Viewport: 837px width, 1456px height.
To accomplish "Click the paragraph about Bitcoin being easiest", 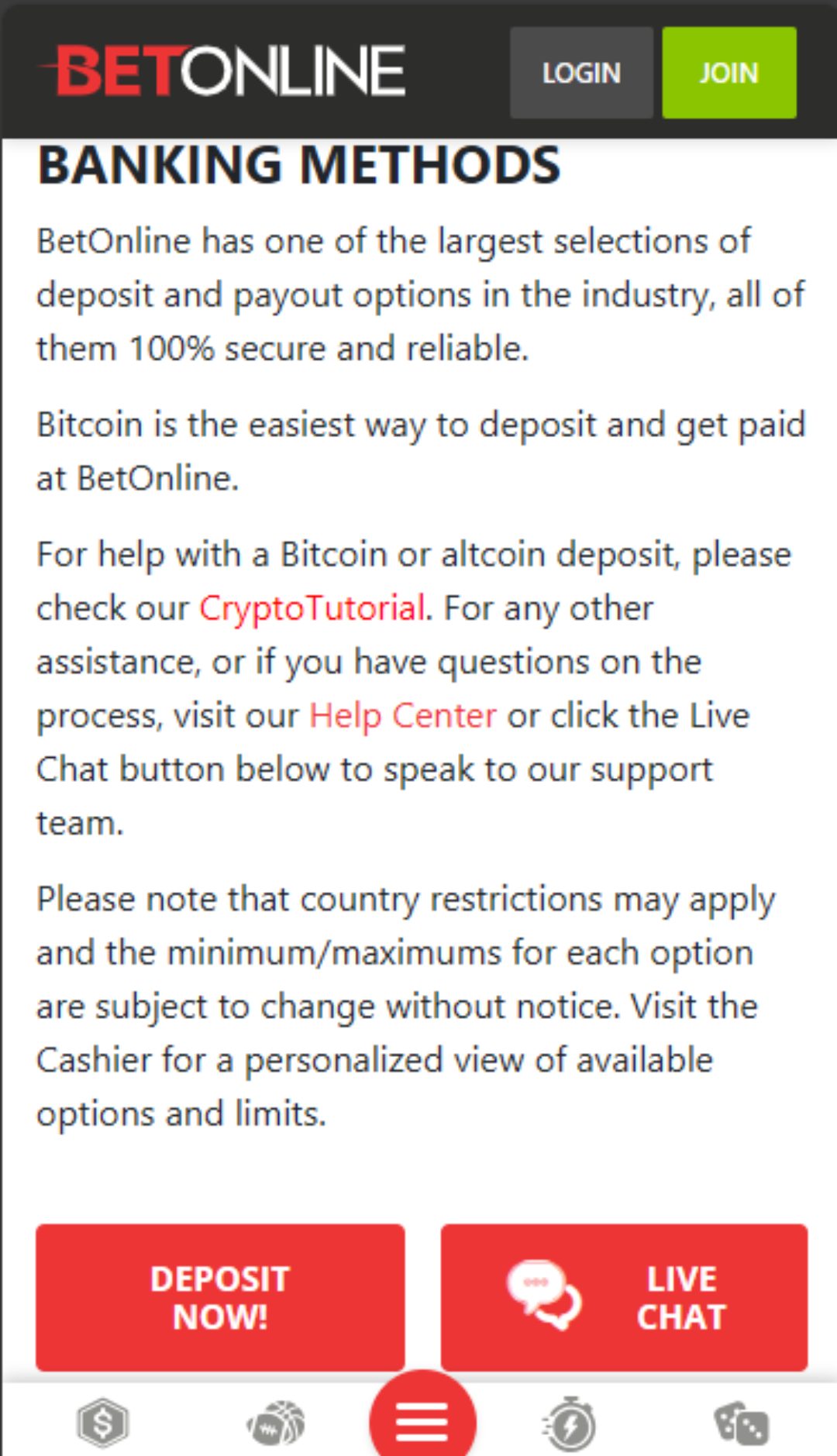I will [421, 451].
